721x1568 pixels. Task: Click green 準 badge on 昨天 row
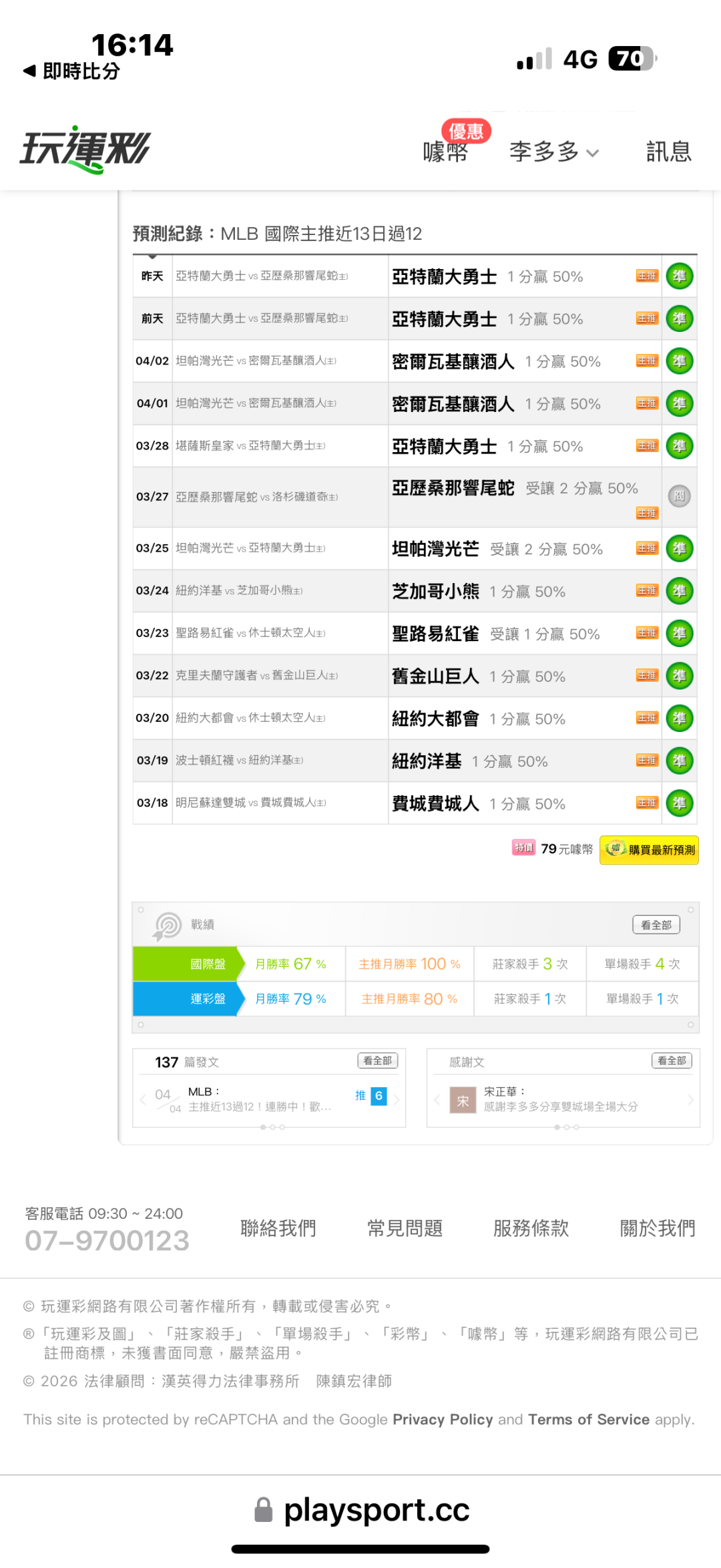coord(680,276)
